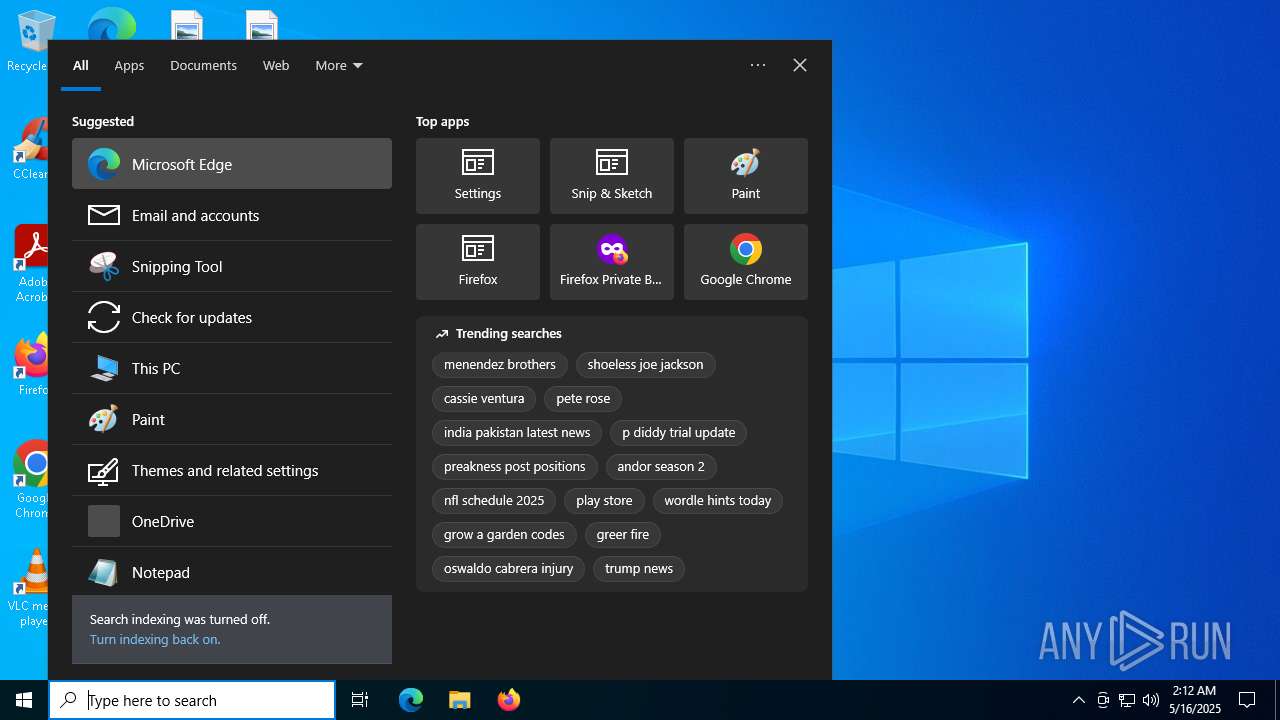Switch to the All tab
Screen dimensions: 1280x720
coord(81,65)
